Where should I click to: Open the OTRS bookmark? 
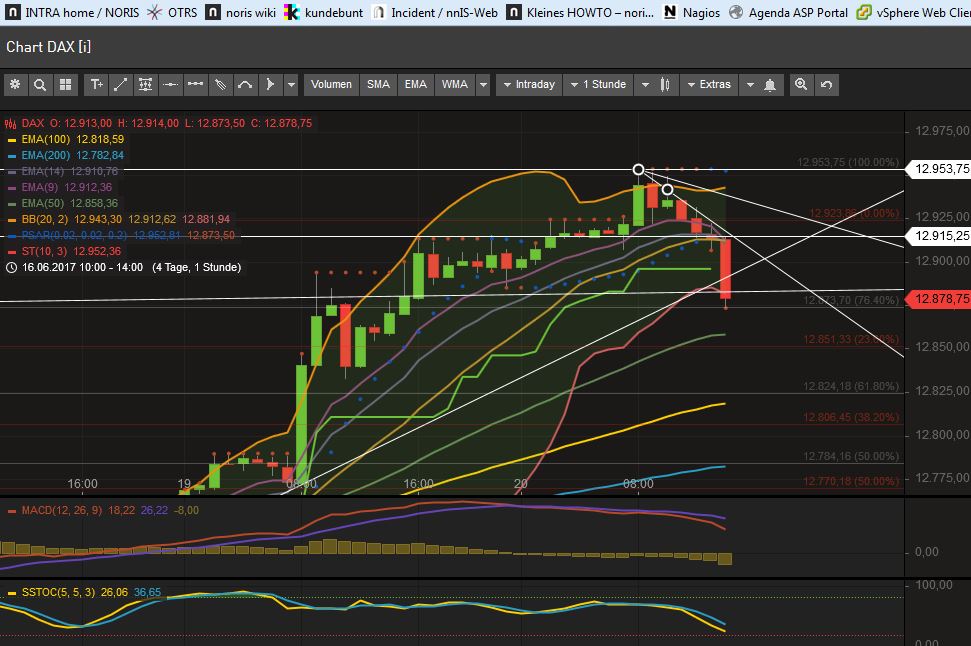pos(173,12)
